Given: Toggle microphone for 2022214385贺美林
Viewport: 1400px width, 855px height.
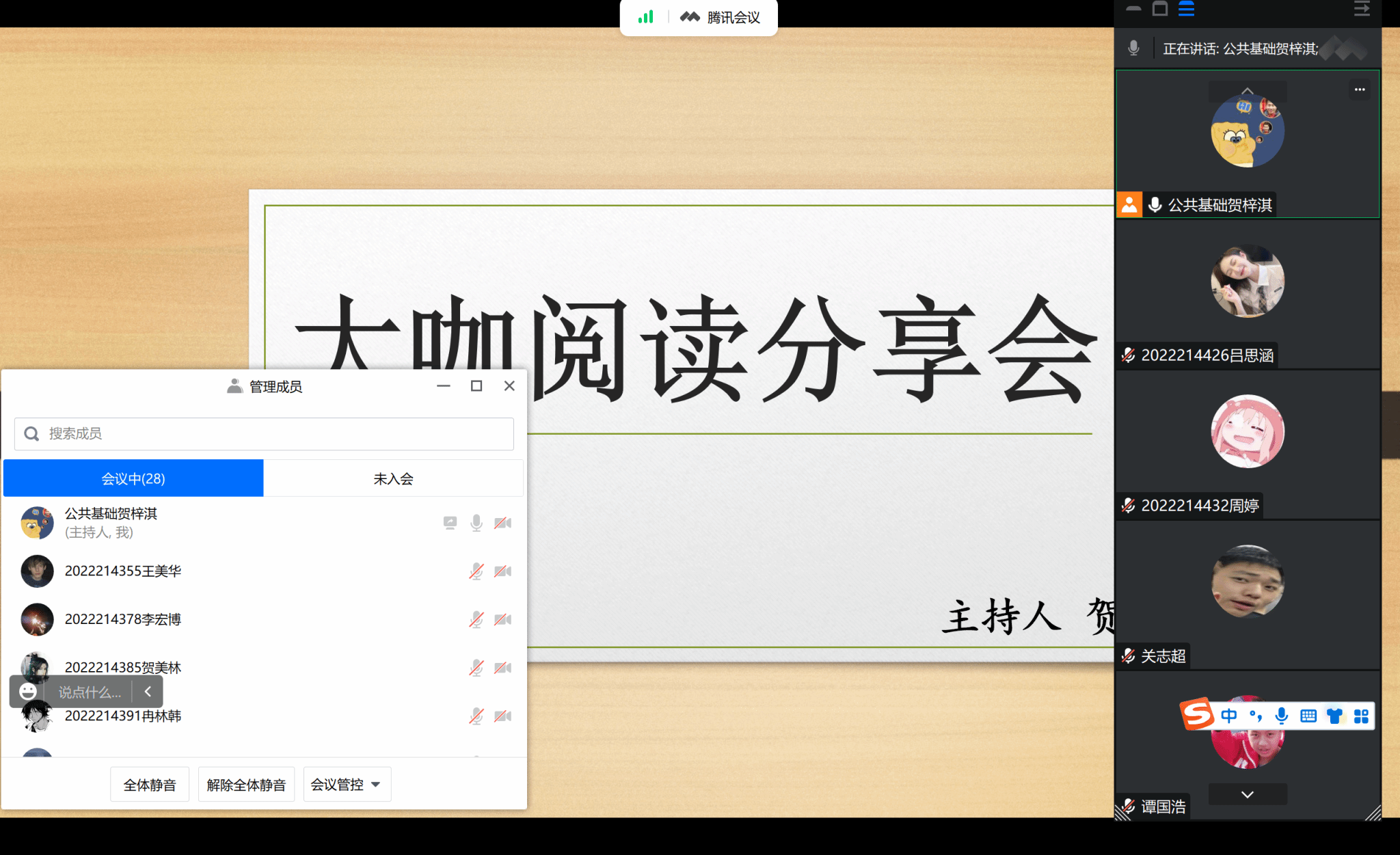Looking at the screenshot, I should (x=476, y=668).
